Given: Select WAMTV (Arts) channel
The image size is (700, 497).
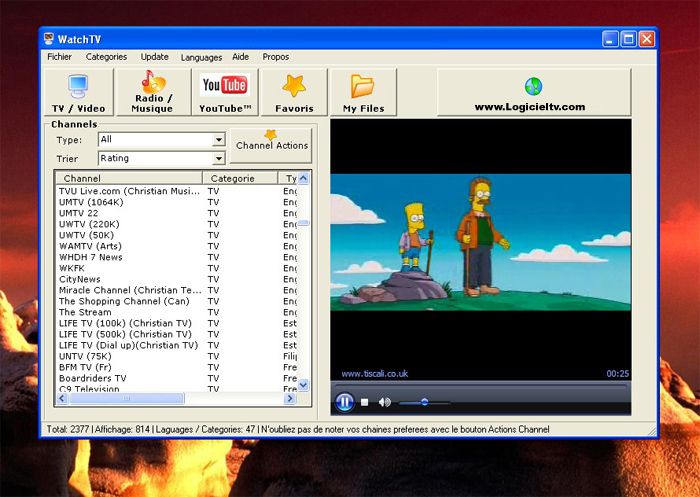Looking at the screenshot, I should [177, 246].
